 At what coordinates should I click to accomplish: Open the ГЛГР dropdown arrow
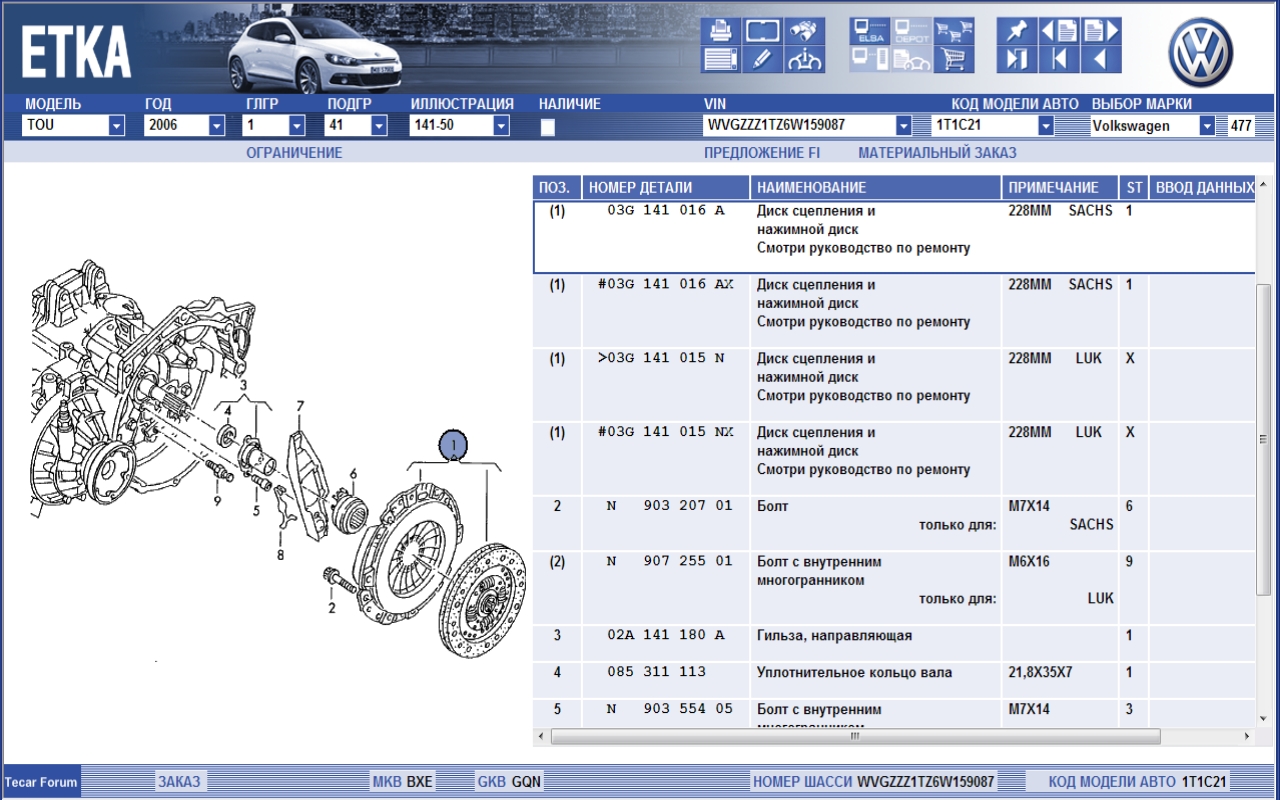pos(297,126)
